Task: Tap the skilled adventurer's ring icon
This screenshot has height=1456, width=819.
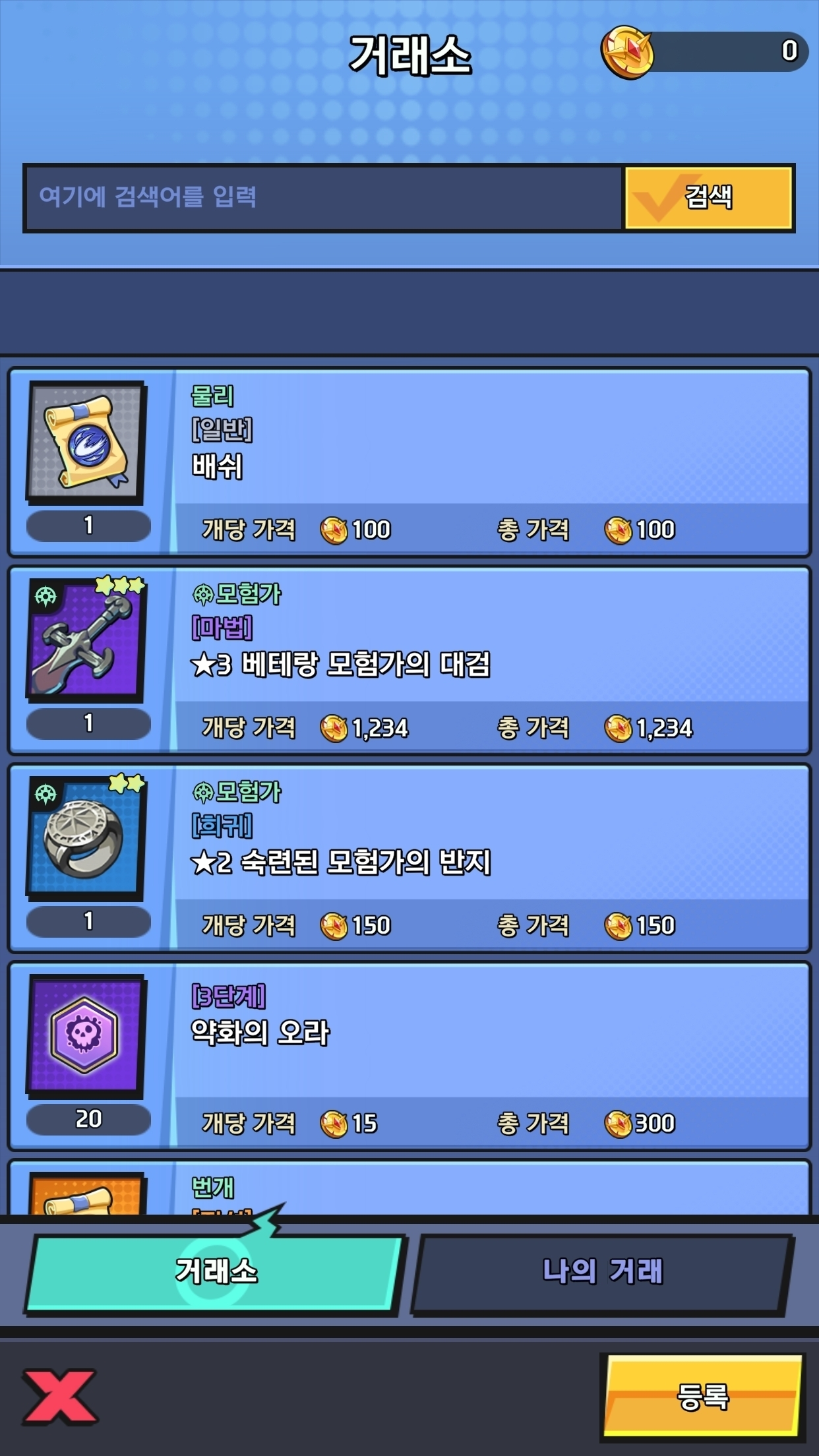Action: pos(86,837)
